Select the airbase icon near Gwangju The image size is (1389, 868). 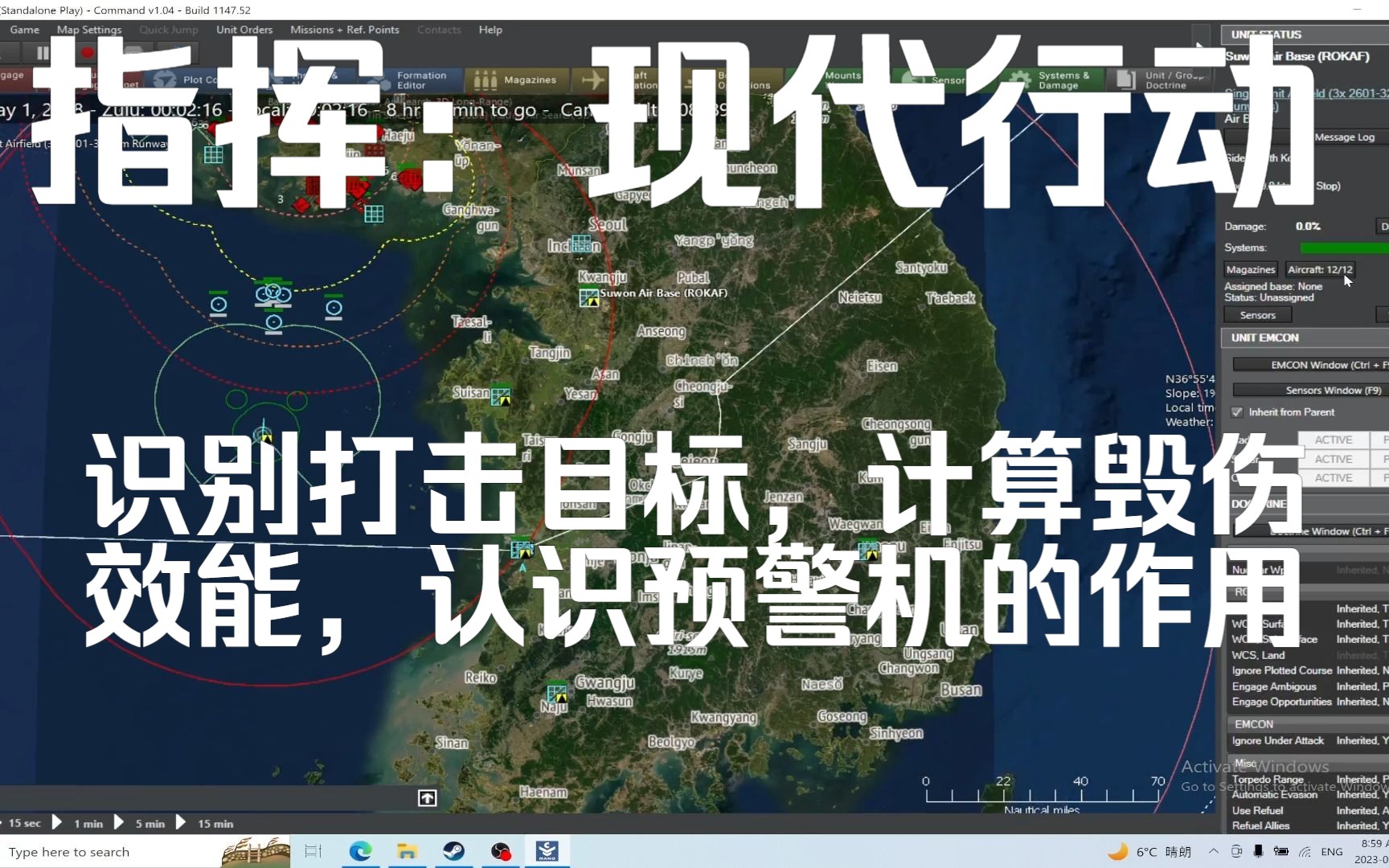[557, 693]
